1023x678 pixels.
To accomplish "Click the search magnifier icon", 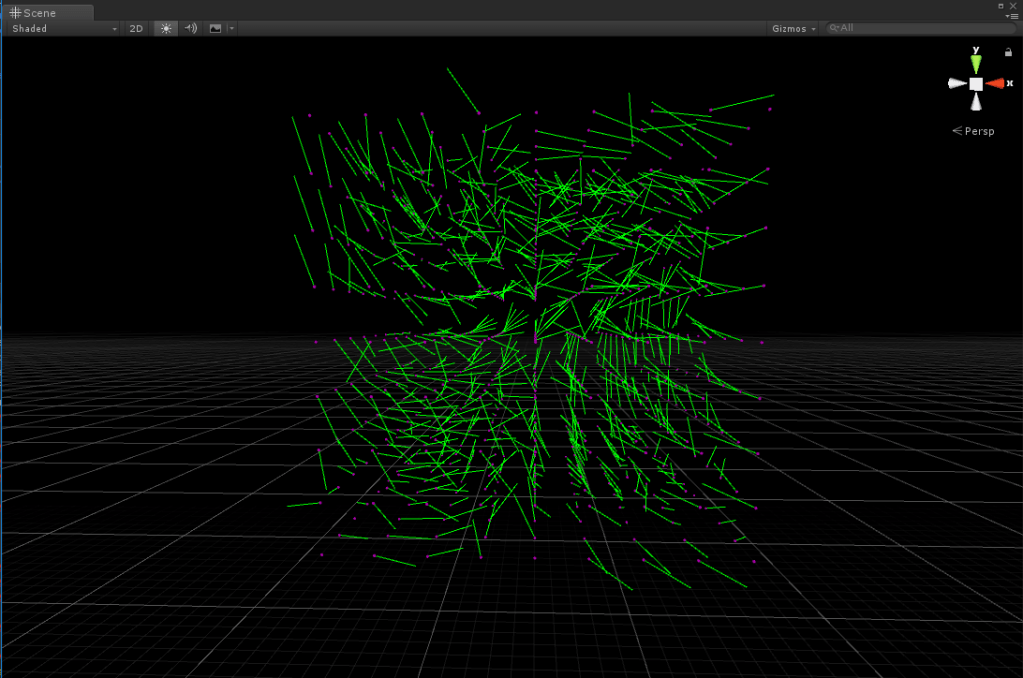I will [834, 28].
